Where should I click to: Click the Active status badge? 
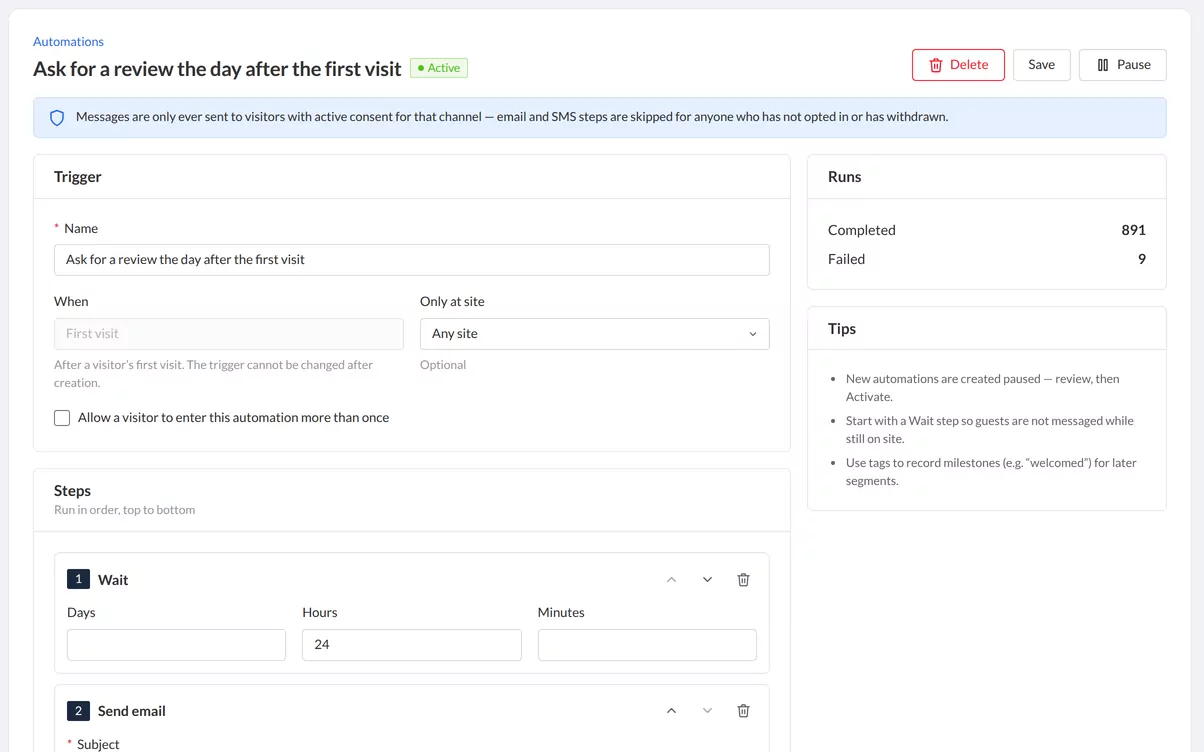tap(438, 68)
